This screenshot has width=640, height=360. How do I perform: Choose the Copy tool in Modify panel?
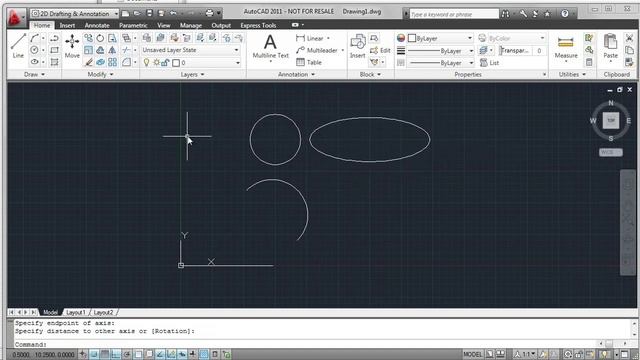[88, 38]
